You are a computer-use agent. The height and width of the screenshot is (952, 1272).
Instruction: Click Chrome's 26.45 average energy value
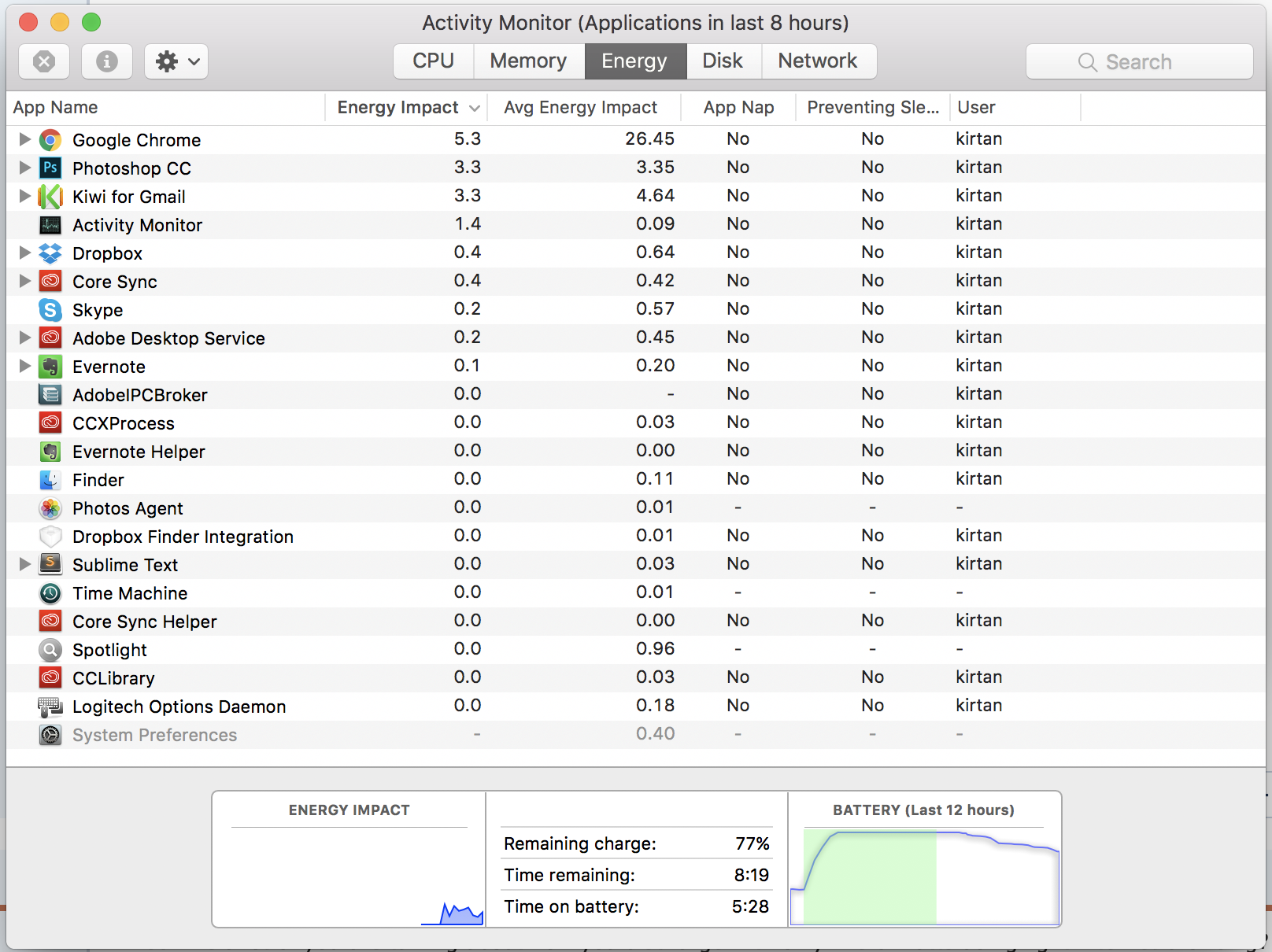(650, 138)
